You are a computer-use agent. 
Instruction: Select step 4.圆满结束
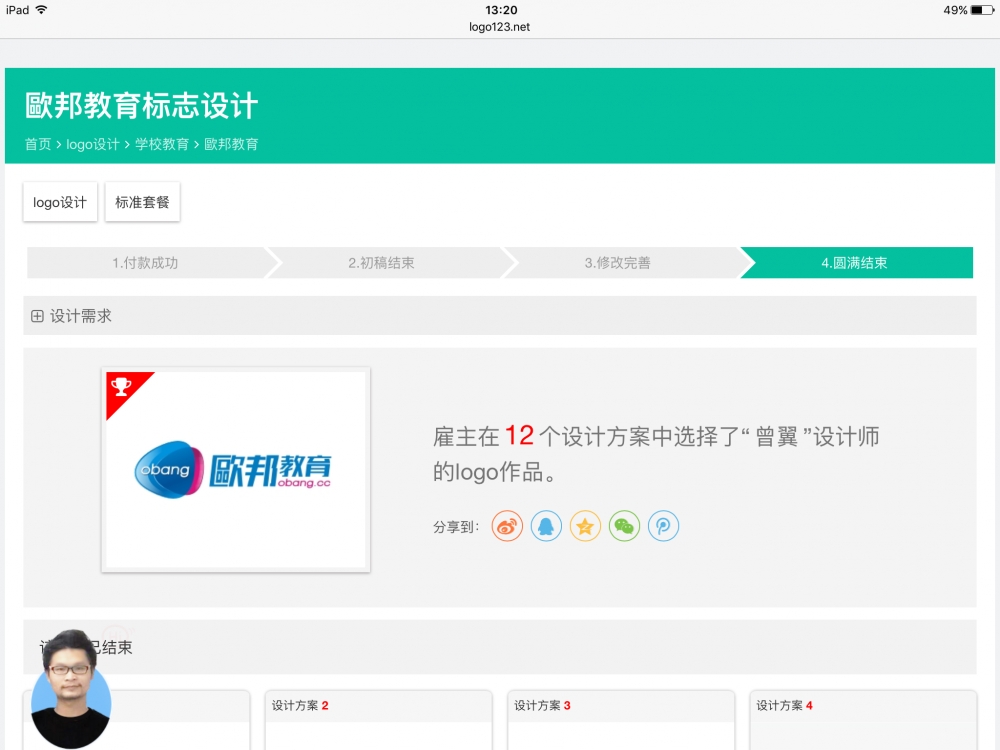[x=854, y=263]
